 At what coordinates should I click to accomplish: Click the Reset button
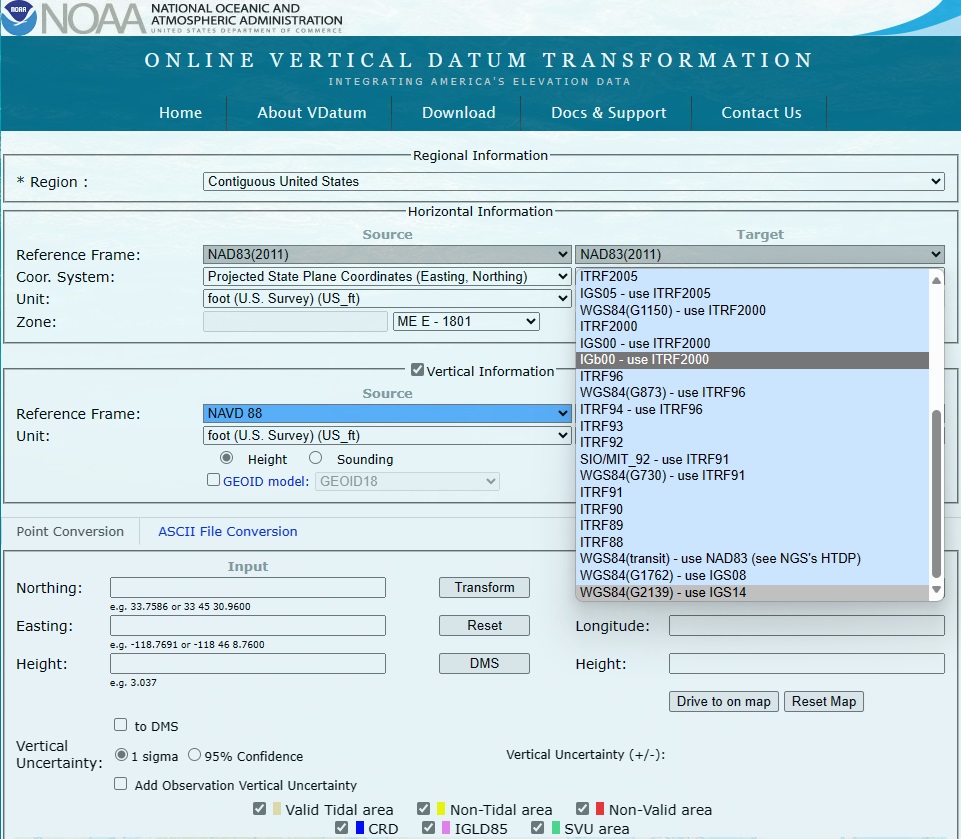tap(484, 625)
